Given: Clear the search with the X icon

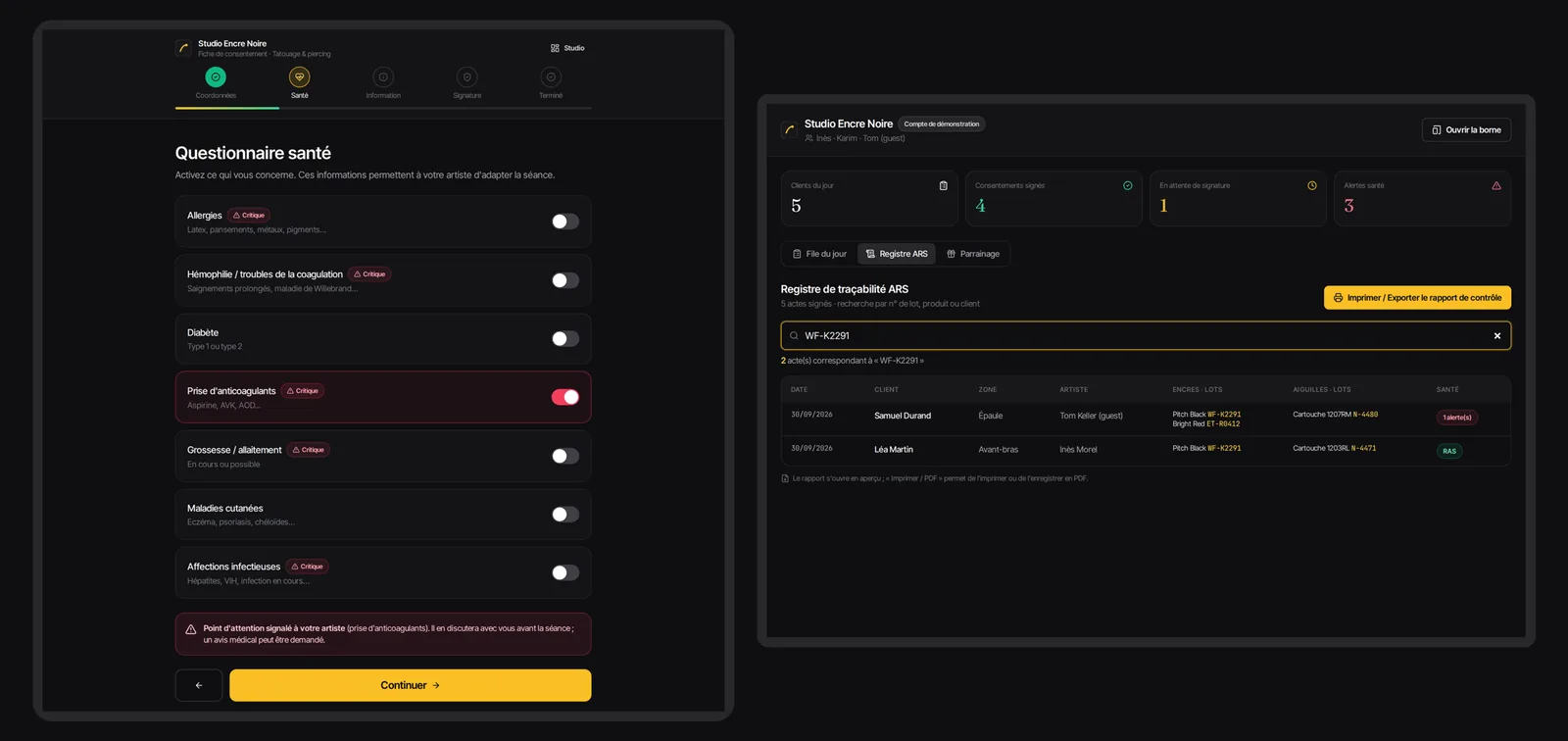Looking at the screenshot, I should tap(1497, 335).
